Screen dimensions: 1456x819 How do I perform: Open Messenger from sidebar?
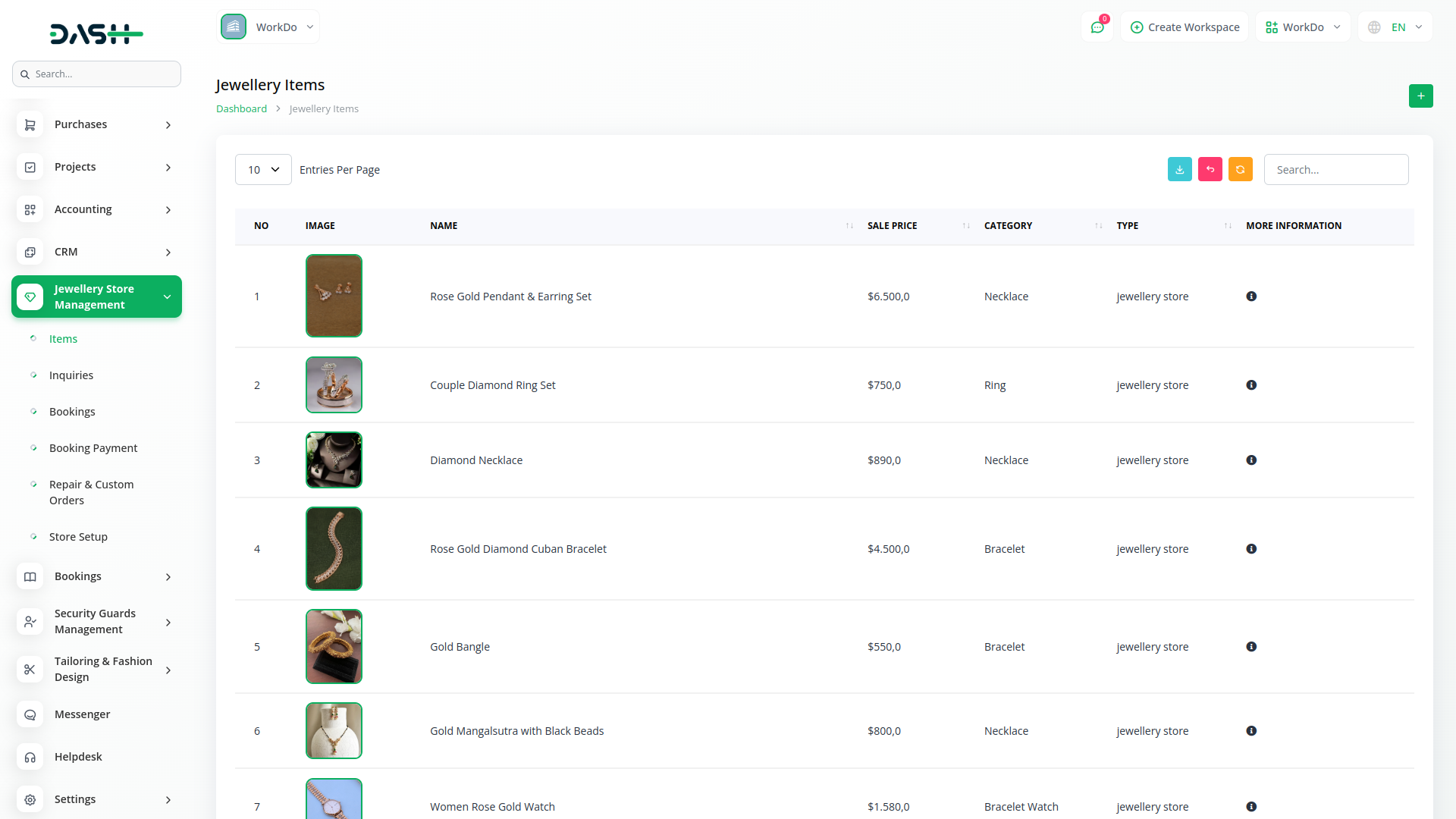tap(82, 714)
